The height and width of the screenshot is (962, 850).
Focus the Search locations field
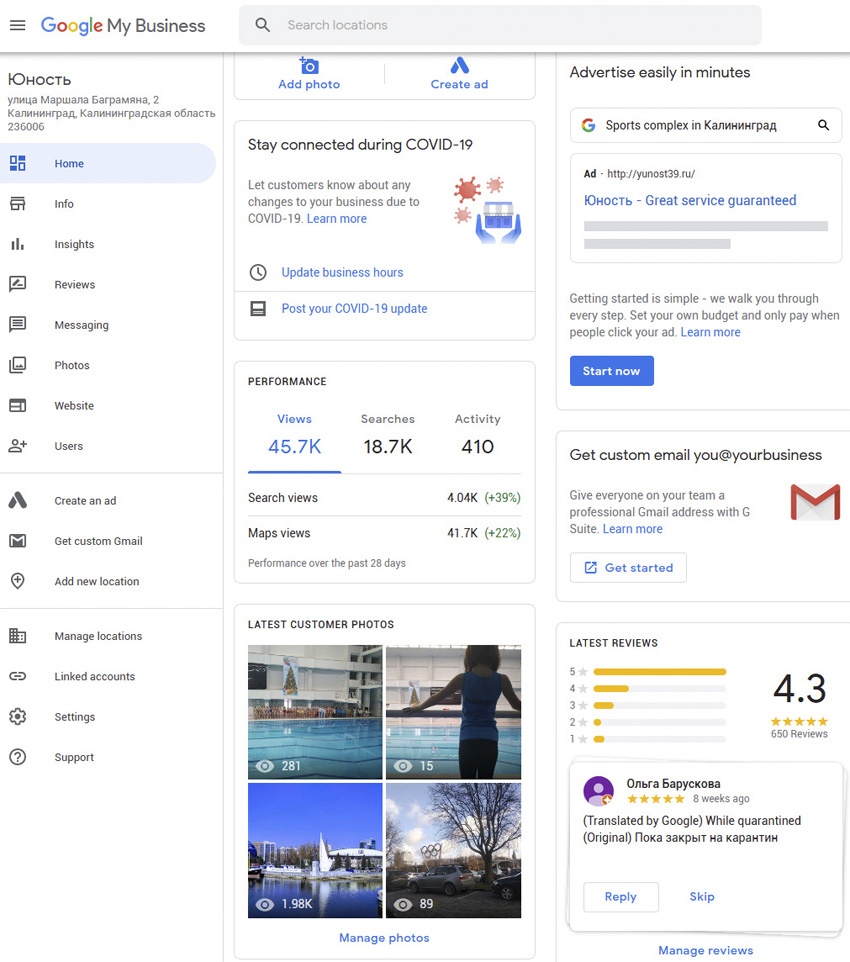coord(500,25)
